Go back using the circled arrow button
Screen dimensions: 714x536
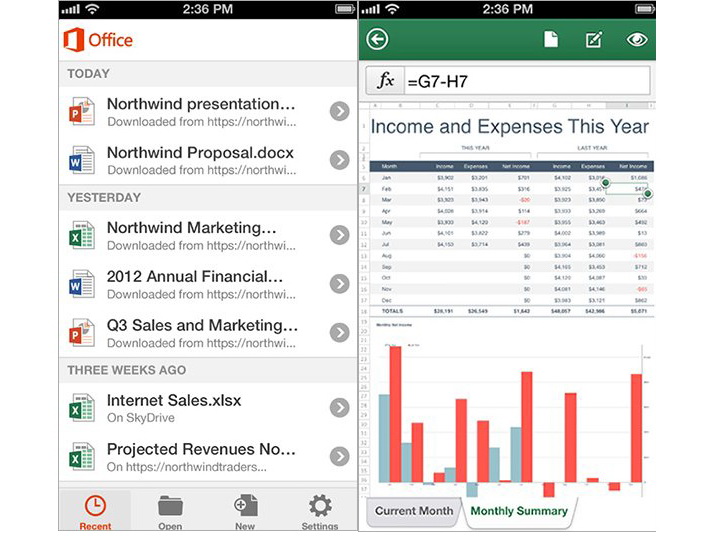pyautogui.click(x=377, y=39)
